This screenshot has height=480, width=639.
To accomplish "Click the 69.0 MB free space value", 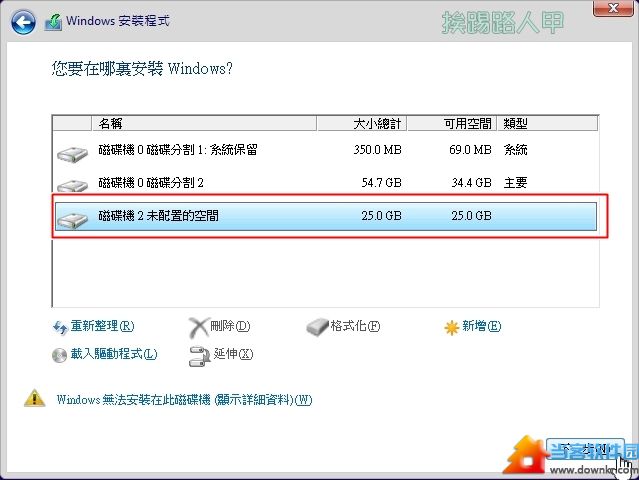I will pos(470,150).
